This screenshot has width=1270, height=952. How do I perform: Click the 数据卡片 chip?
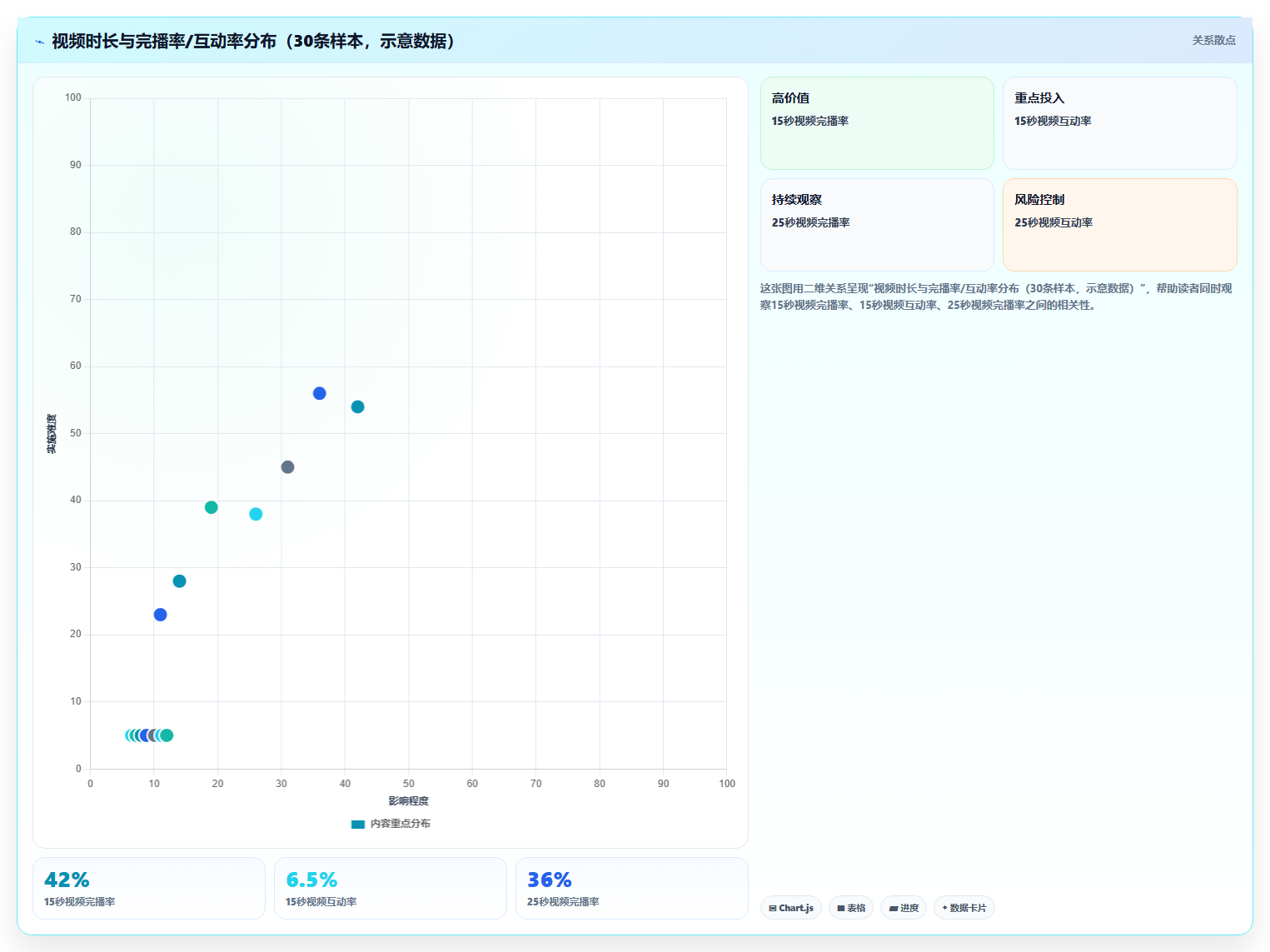tap(964, 908)
